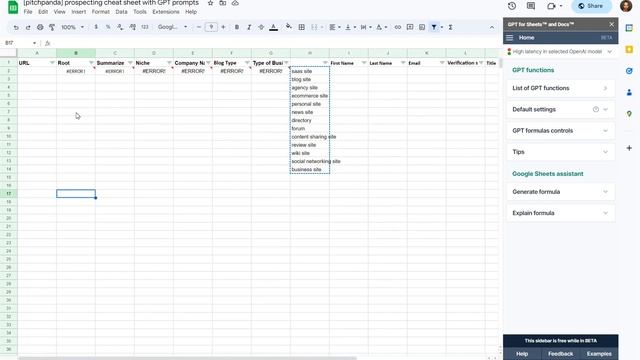Redo the last action

coord(28,27)
